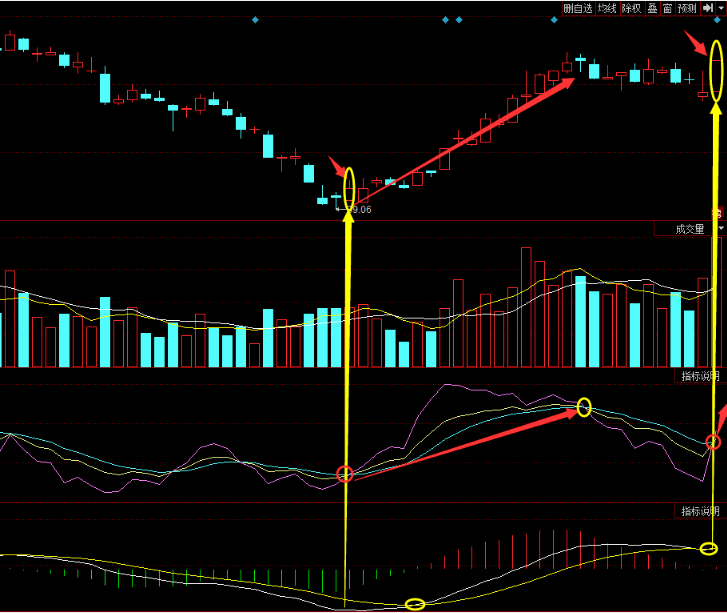Open 指标说明 under the volume panel
Viewport: 727px width, 613px height.
pos(700,376)
